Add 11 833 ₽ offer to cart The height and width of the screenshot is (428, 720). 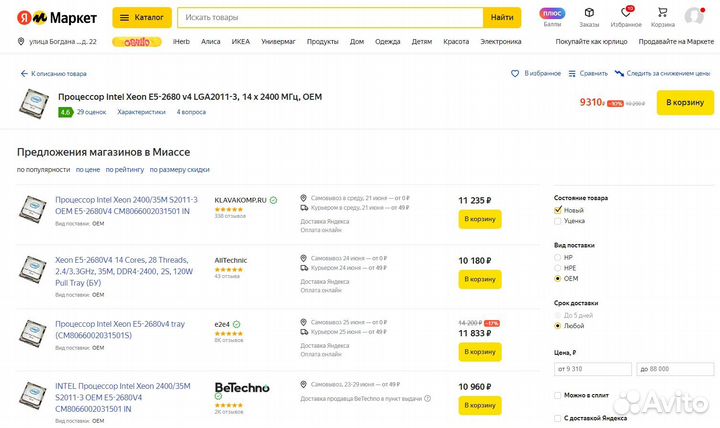click(x=480, y=352)
